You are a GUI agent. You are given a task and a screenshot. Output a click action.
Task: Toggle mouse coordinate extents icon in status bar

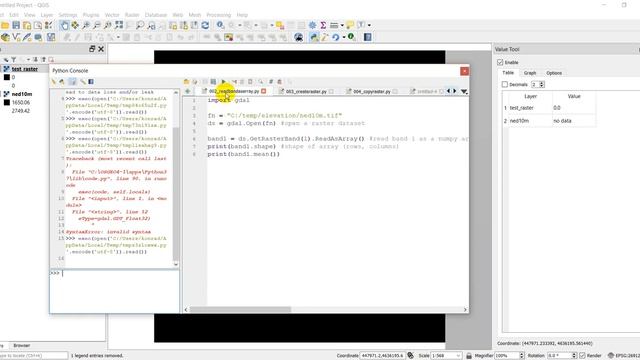click(411, 356)
